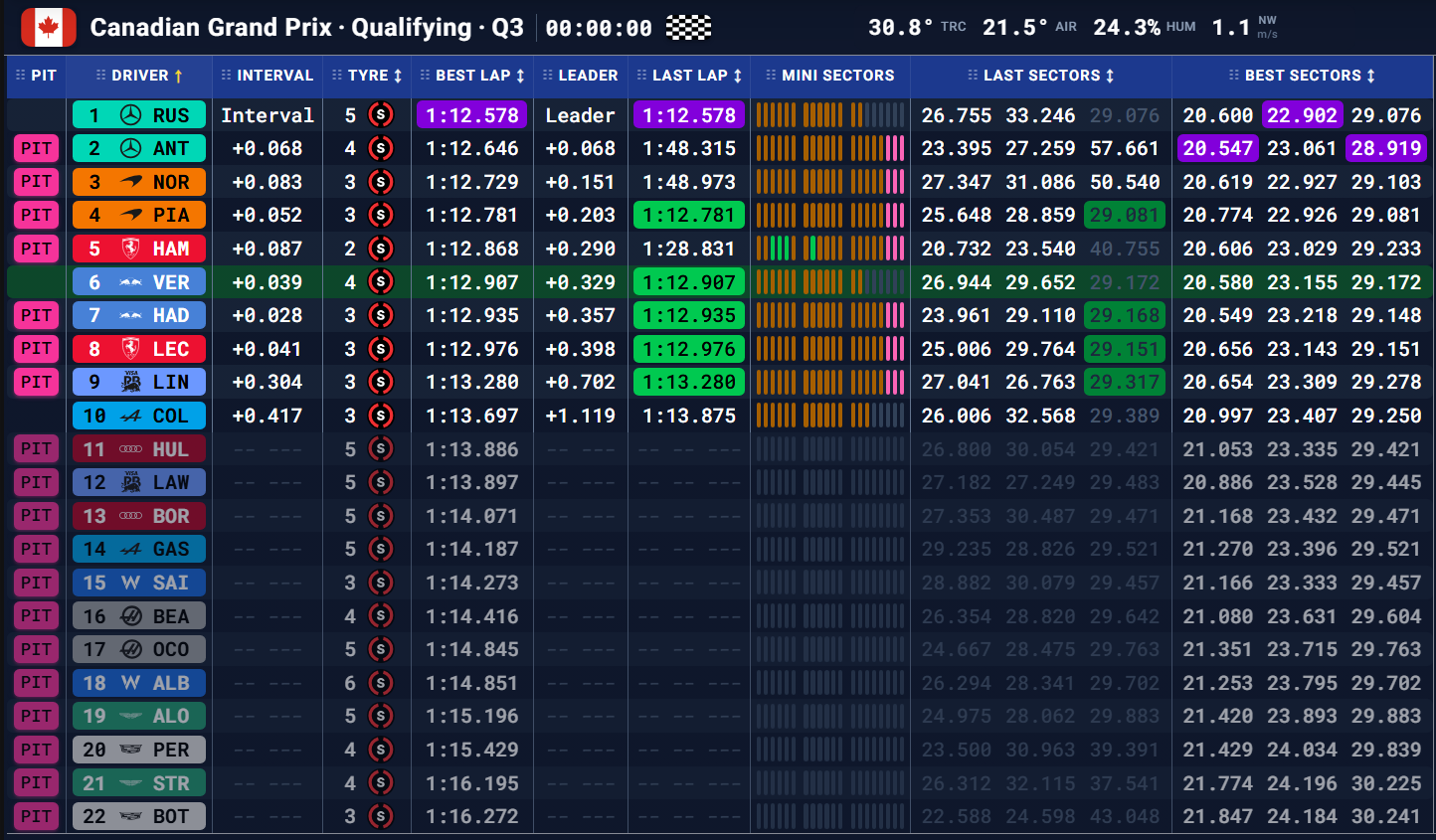Click the Mercedes logo beside RUS
Image resolution: width=1436 pixels, height=840 pixels.
tap(130, 115)
